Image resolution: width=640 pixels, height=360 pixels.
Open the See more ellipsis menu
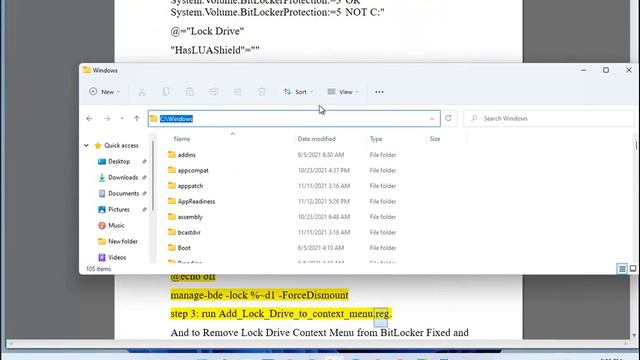pyautogui.click(x=379, y=92)
